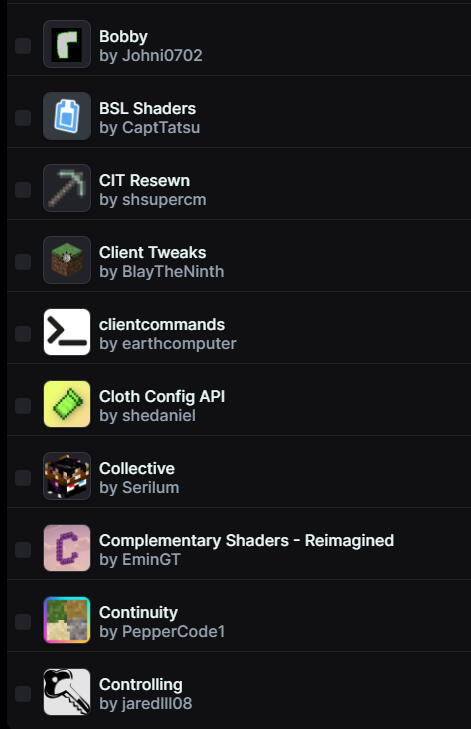Viewport: 471px width, 729px height.
Task: Open the BSL Shaders bottle icon
Action: [x=67, y=116]
